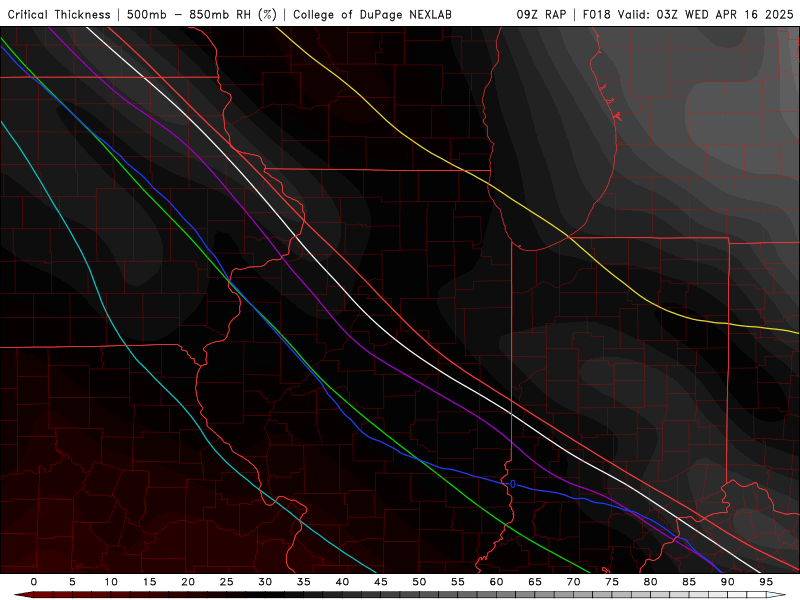Click the colorbar value 0

(34, 582)
